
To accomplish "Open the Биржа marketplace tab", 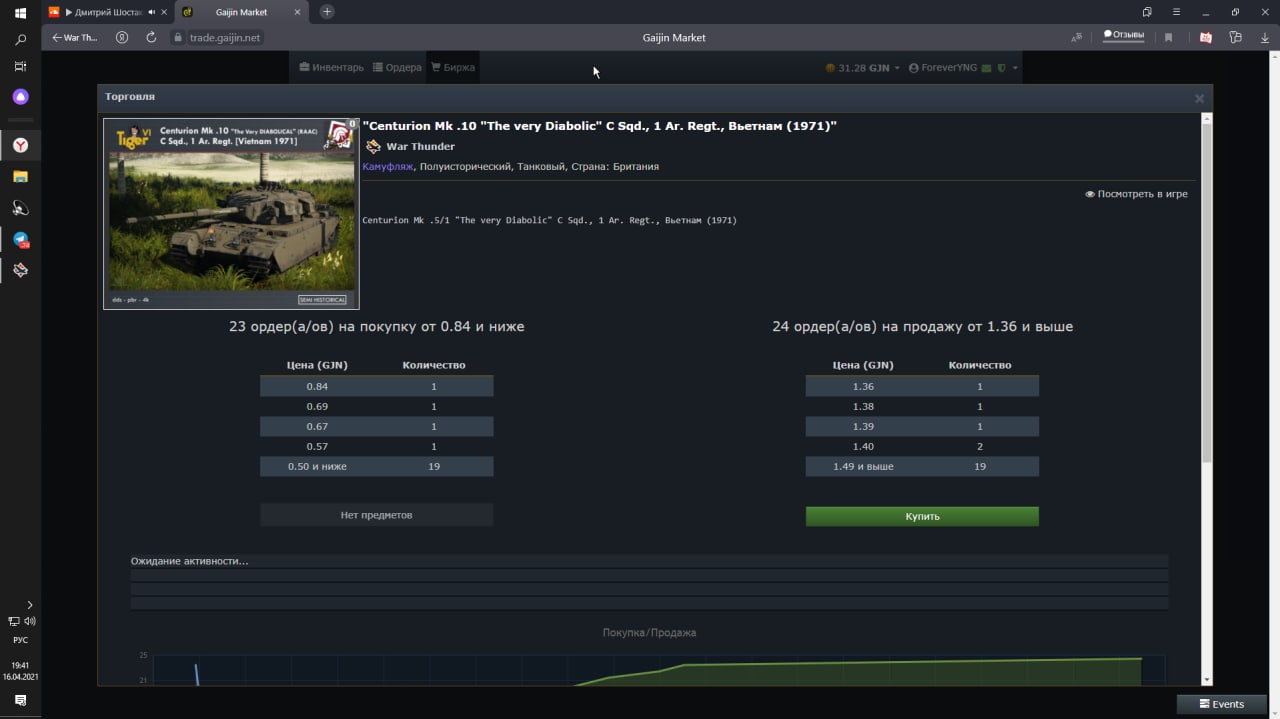I will click(x=453, y=67).
